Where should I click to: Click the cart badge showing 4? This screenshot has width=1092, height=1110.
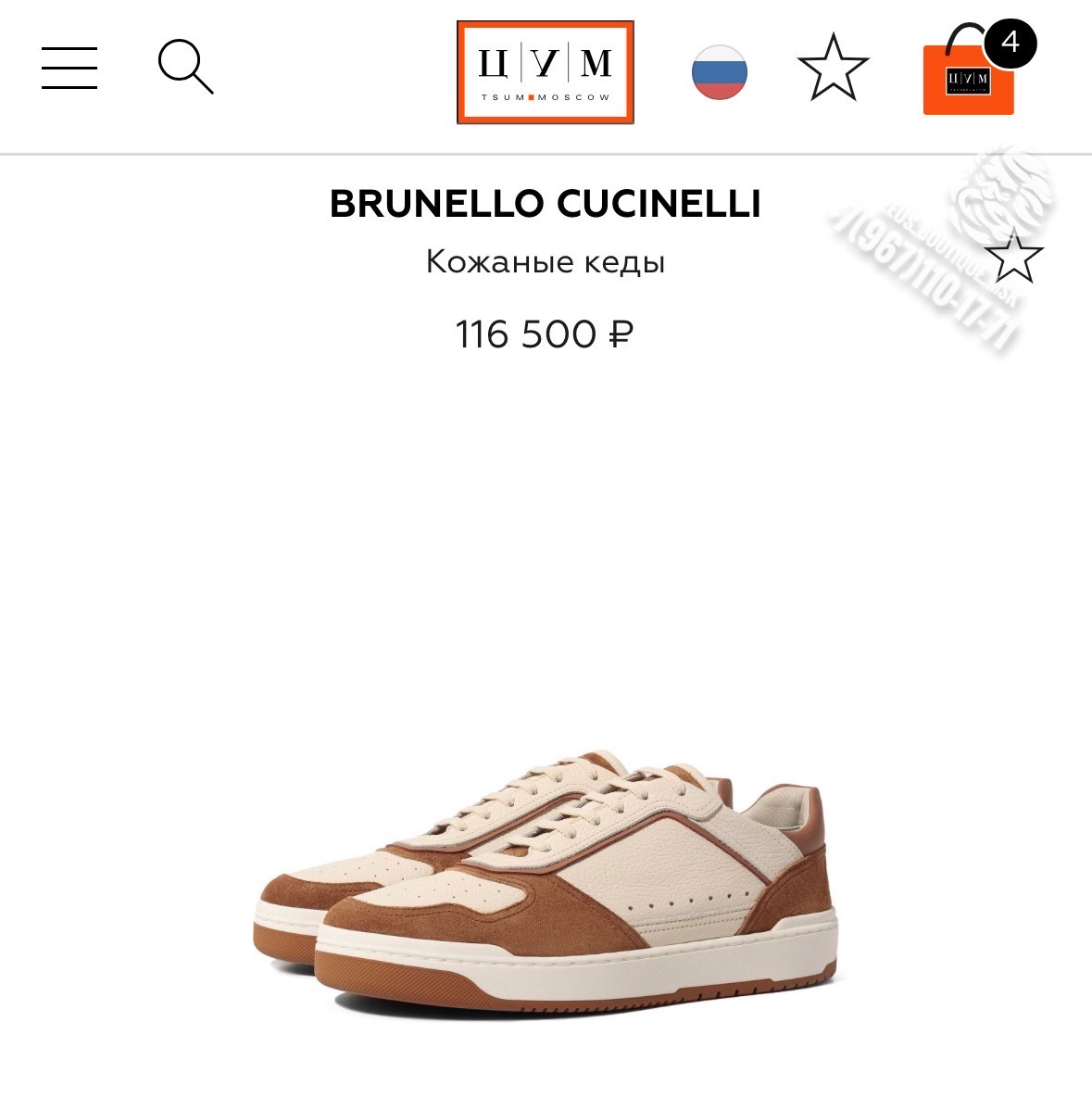coord(1010,44)
